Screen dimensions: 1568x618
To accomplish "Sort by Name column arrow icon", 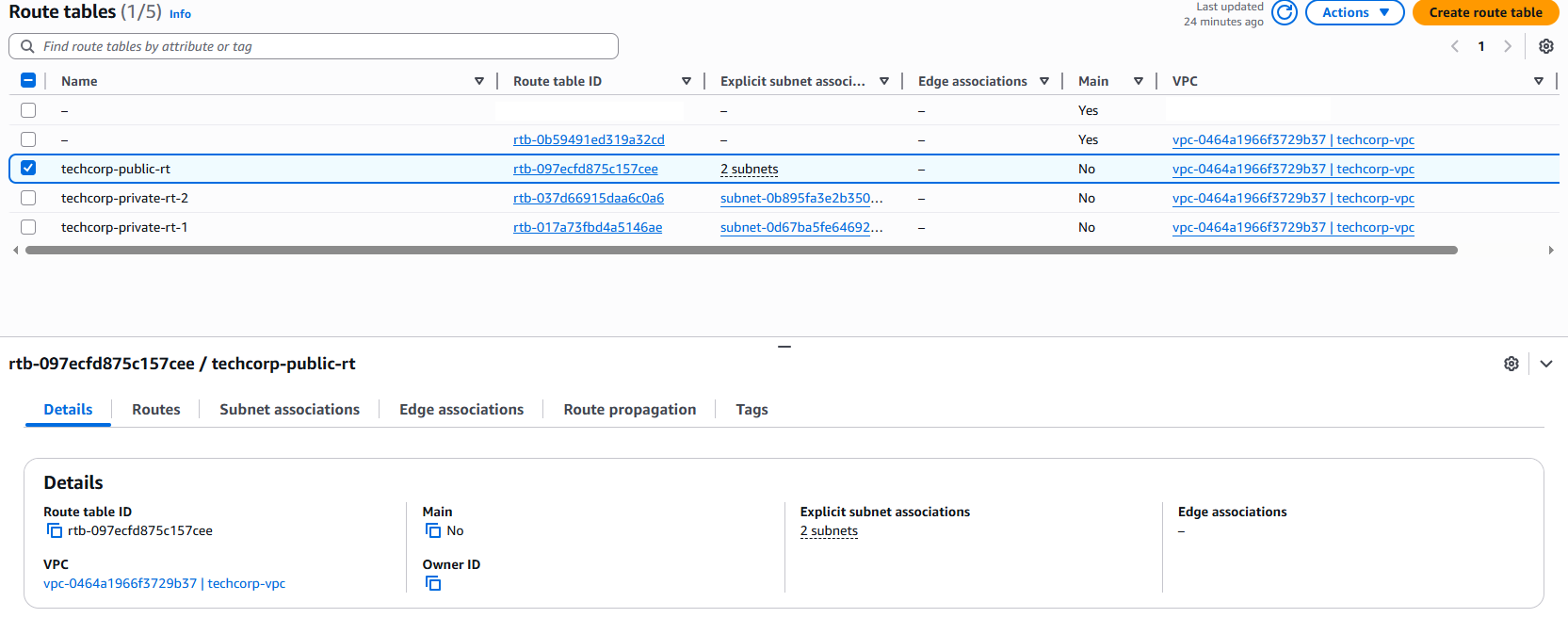I will (479, 81).
